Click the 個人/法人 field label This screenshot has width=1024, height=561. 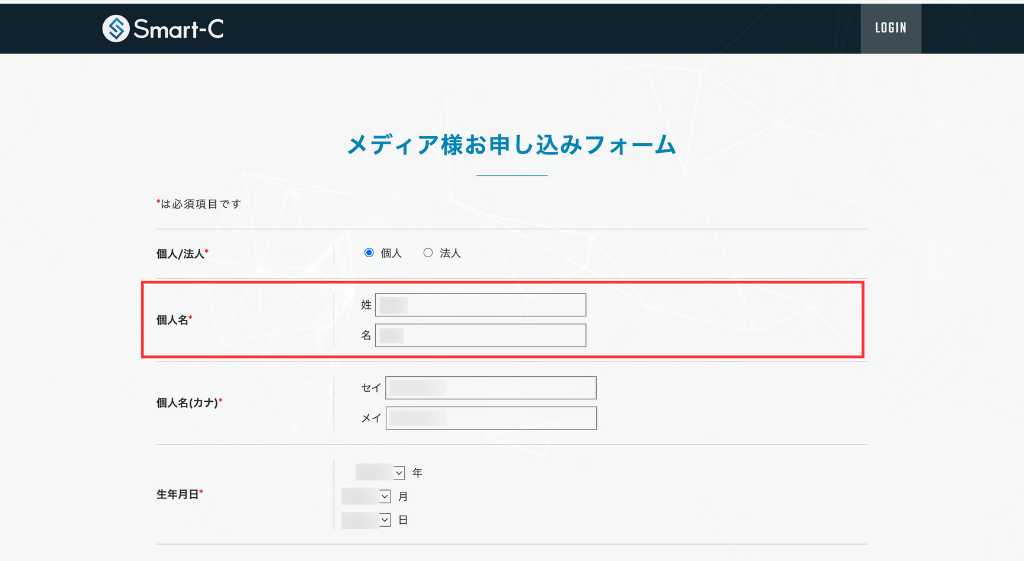coord(182,253)
